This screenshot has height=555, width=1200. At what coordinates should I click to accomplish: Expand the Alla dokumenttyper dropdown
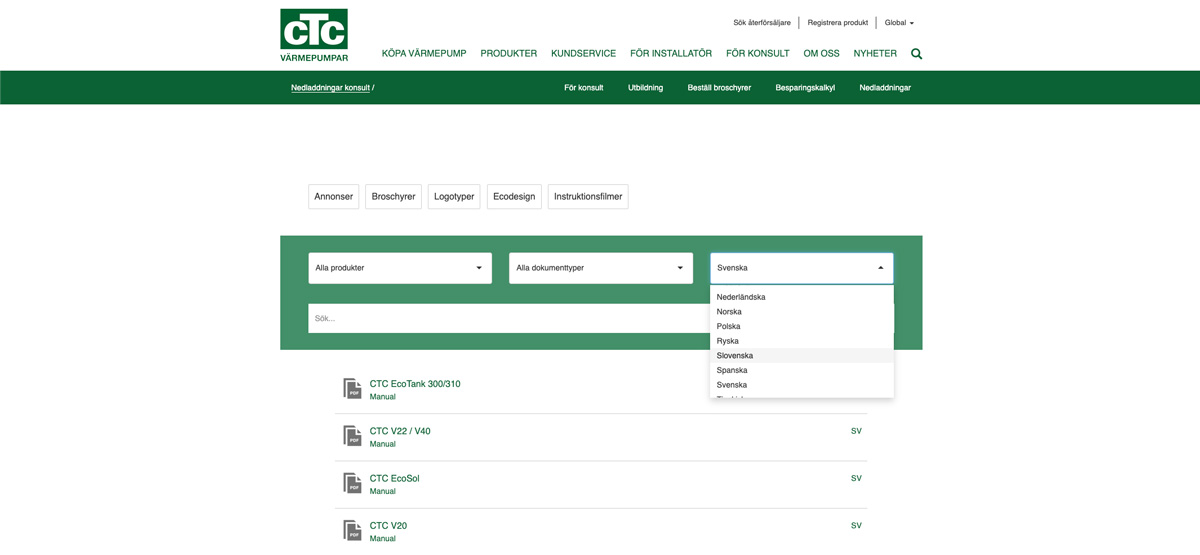pyautogui.click(x=601, y=268)
